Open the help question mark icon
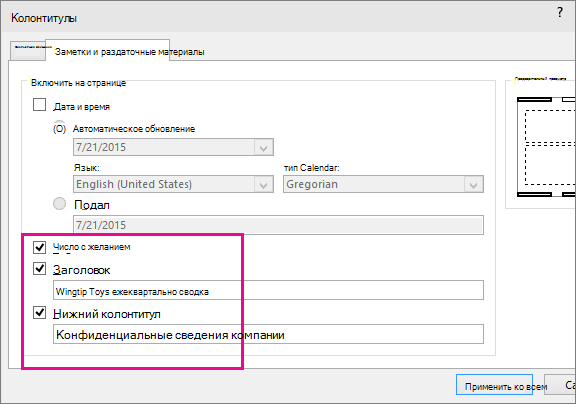Screen dimensions: 576x404 coord(559,12)
